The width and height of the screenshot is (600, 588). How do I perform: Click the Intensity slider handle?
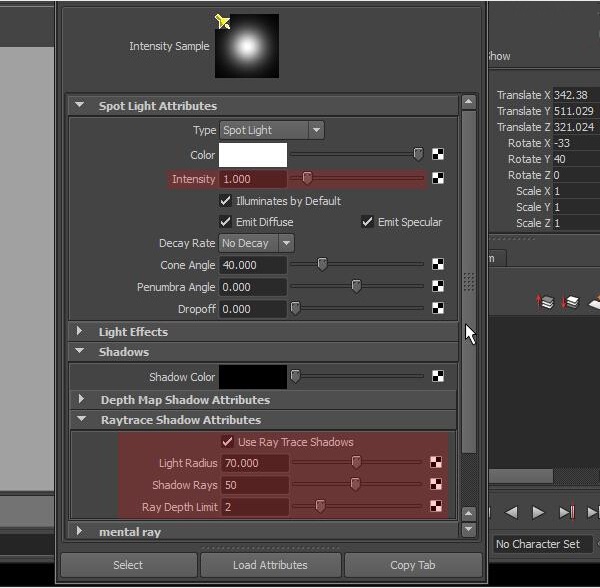[x=307, y=178]
